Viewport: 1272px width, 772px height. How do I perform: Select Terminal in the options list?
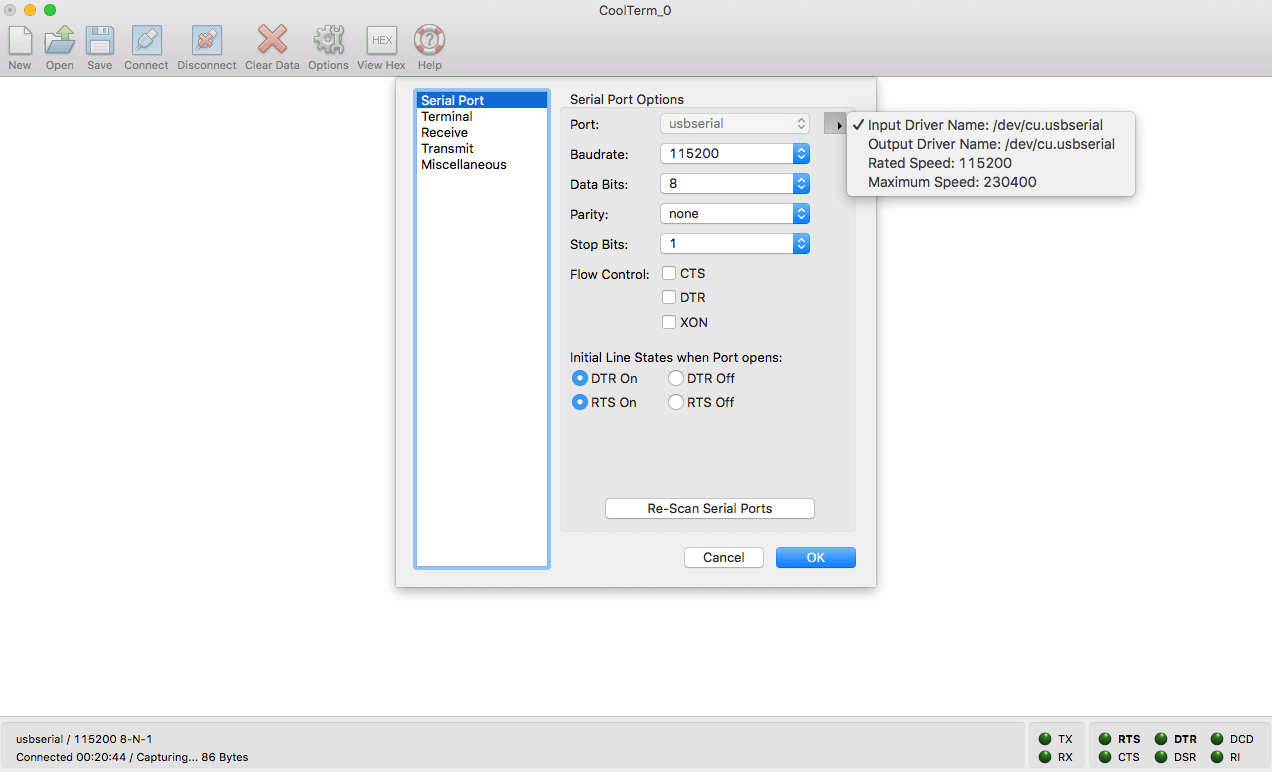coord(447,117)
